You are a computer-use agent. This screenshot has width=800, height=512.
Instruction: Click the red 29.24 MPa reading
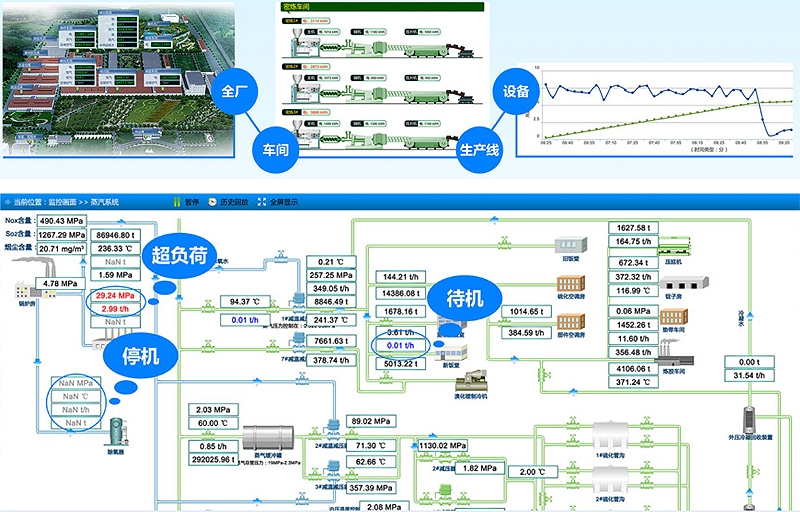click(115, 297)
